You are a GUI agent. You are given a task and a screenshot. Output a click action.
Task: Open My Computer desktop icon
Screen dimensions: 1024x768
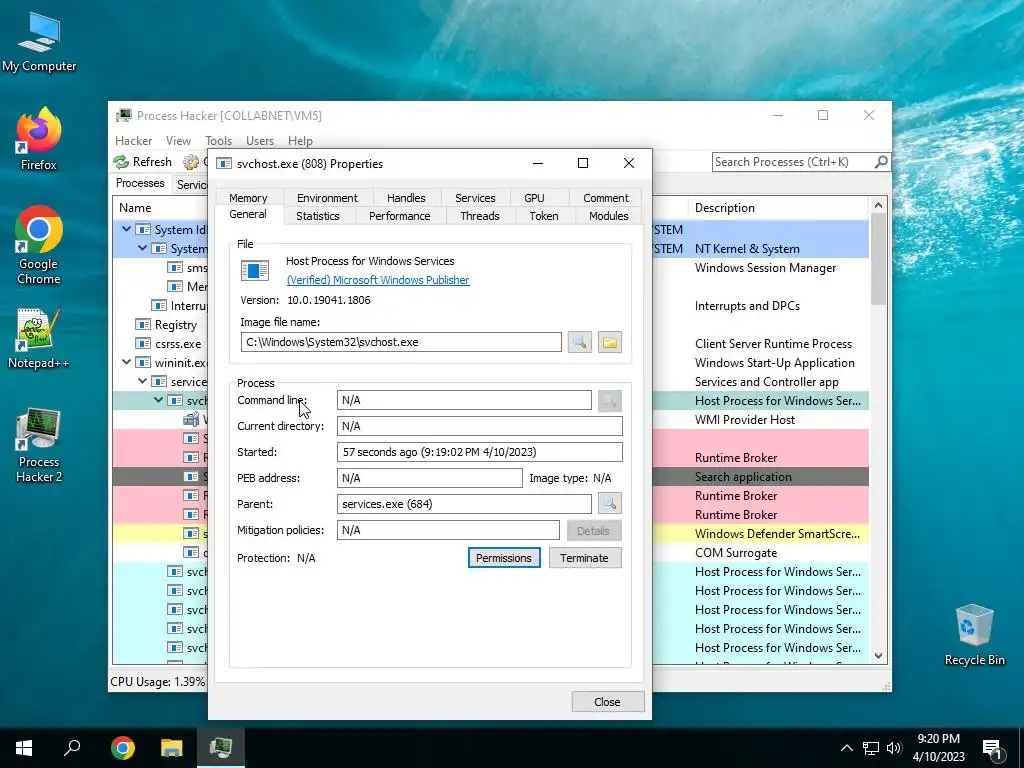point(39,42)
